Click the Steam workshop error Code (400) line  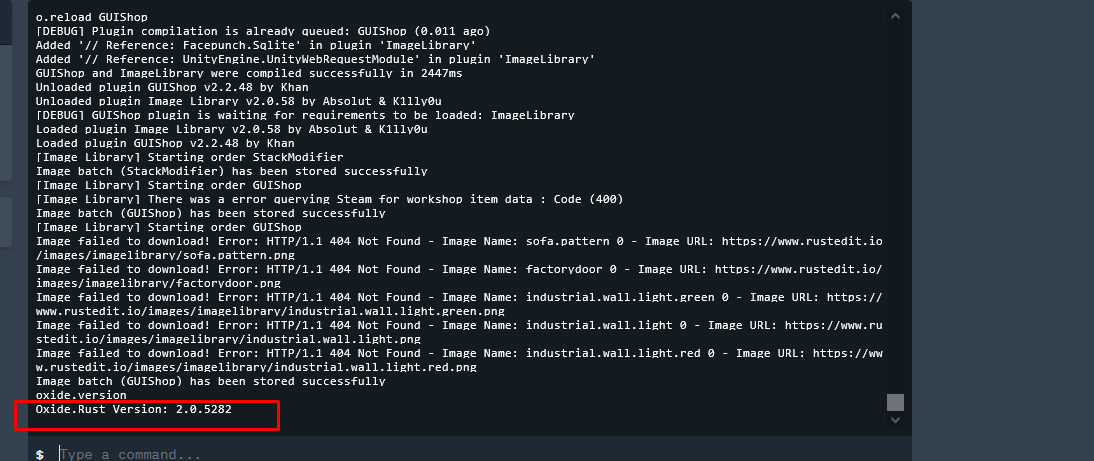tap(329, 199)
